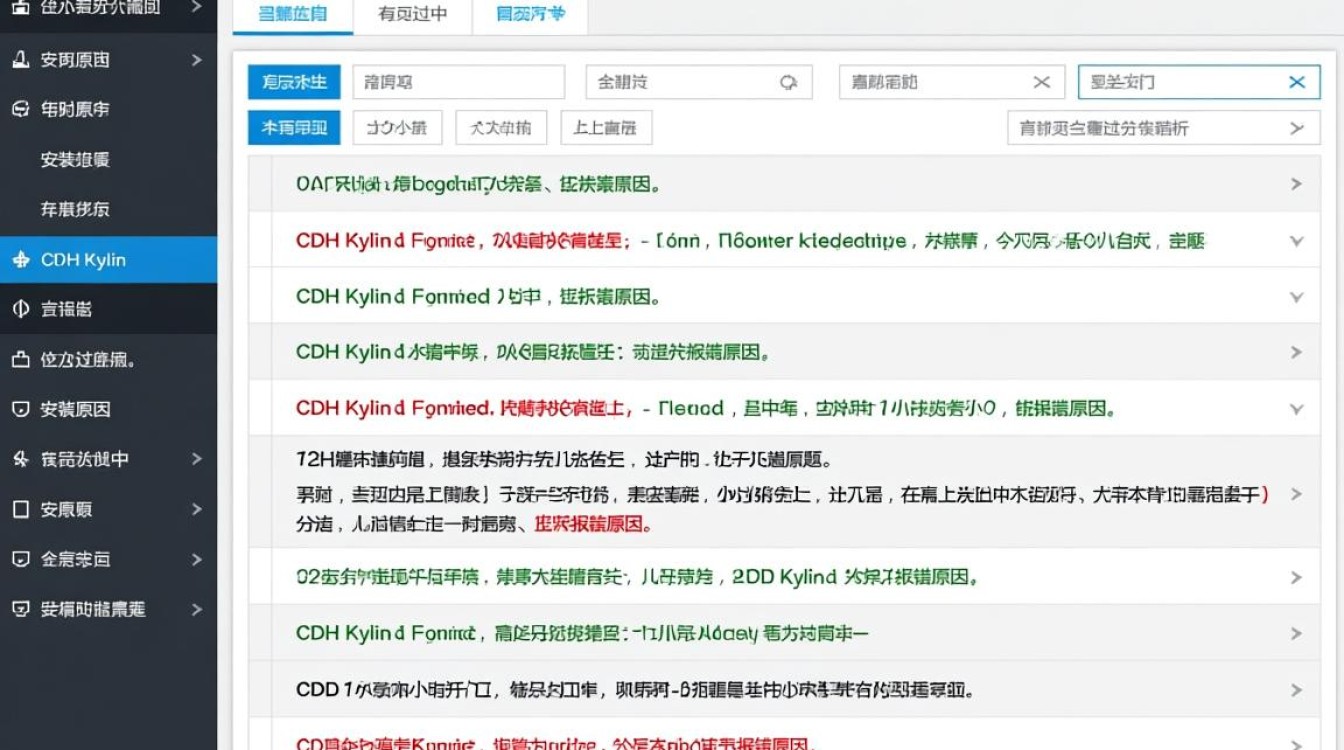Image resolution: width=1344 pixels, height=750 pixels.
Task: Expand the chevron on the lower shield icon's row
Action: pyautogui.click(x=196, y=559)
